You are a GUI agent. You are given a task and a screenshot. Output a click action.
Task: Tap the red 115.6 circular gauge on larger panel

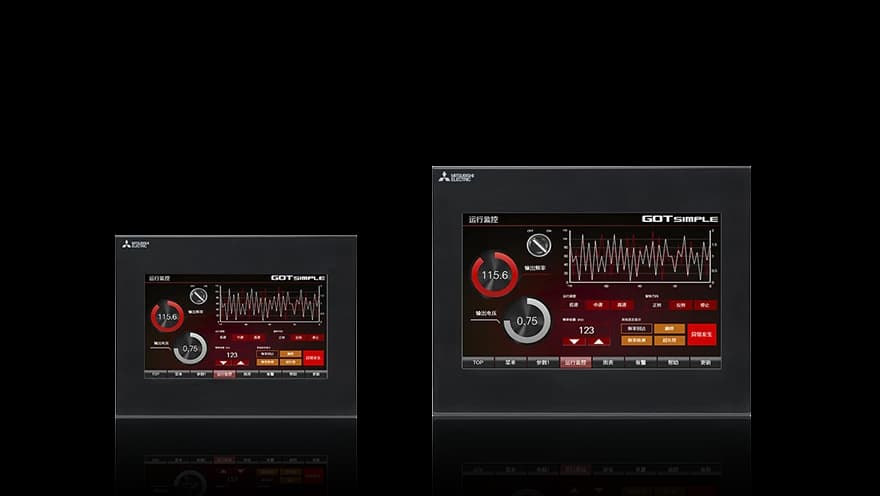tap(494, 274)
